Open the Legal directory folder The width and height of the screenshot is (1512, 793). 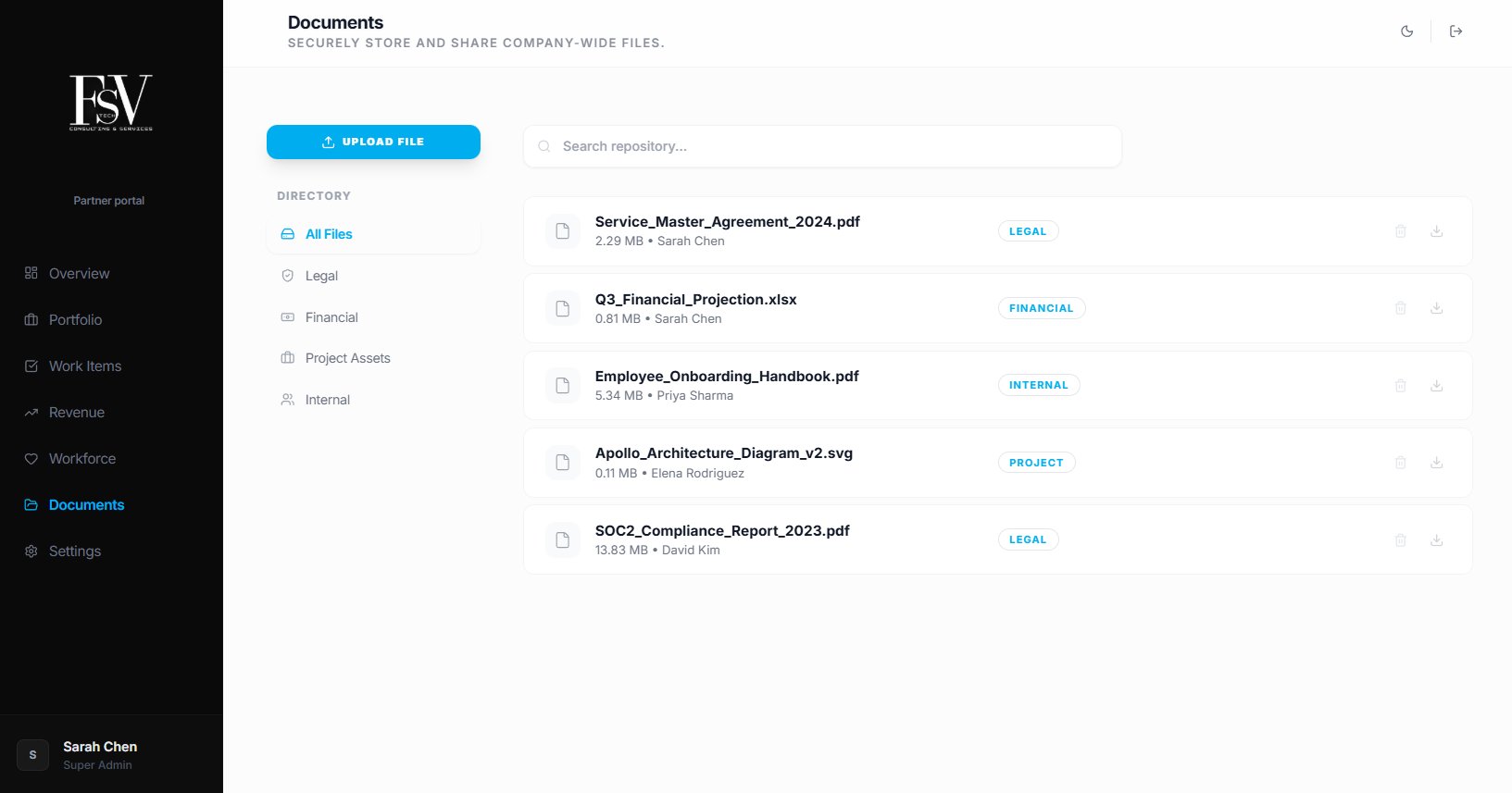click(x=373, y=276)
